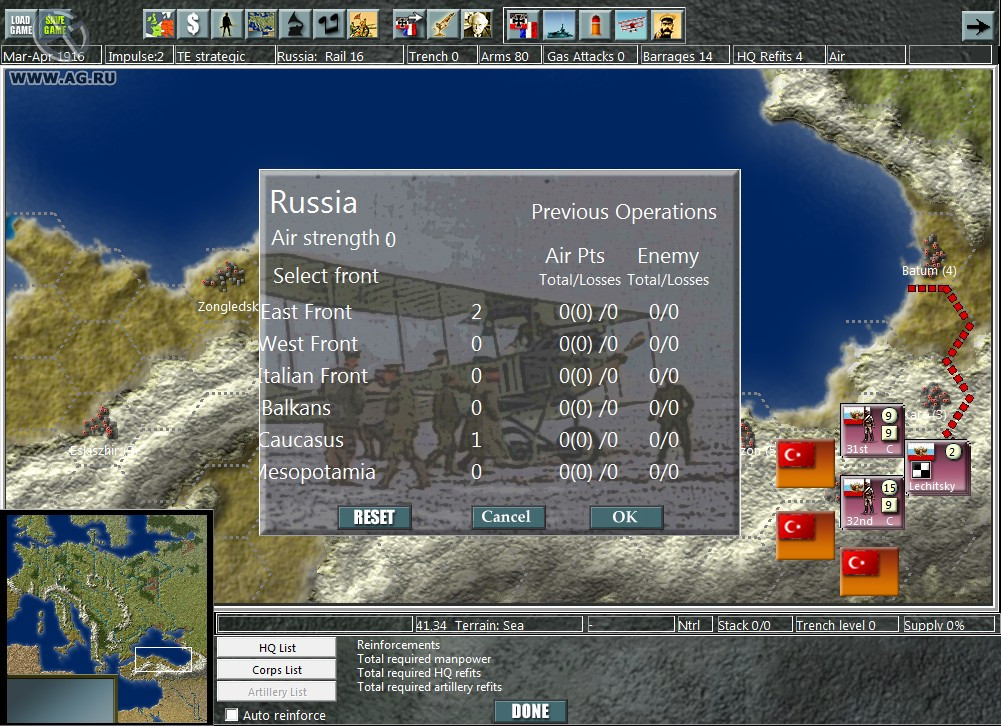The width and height of the screenshot is (1001, 726).
Task: Select Italian Front in the front list
Action: (x=314, y=375)
